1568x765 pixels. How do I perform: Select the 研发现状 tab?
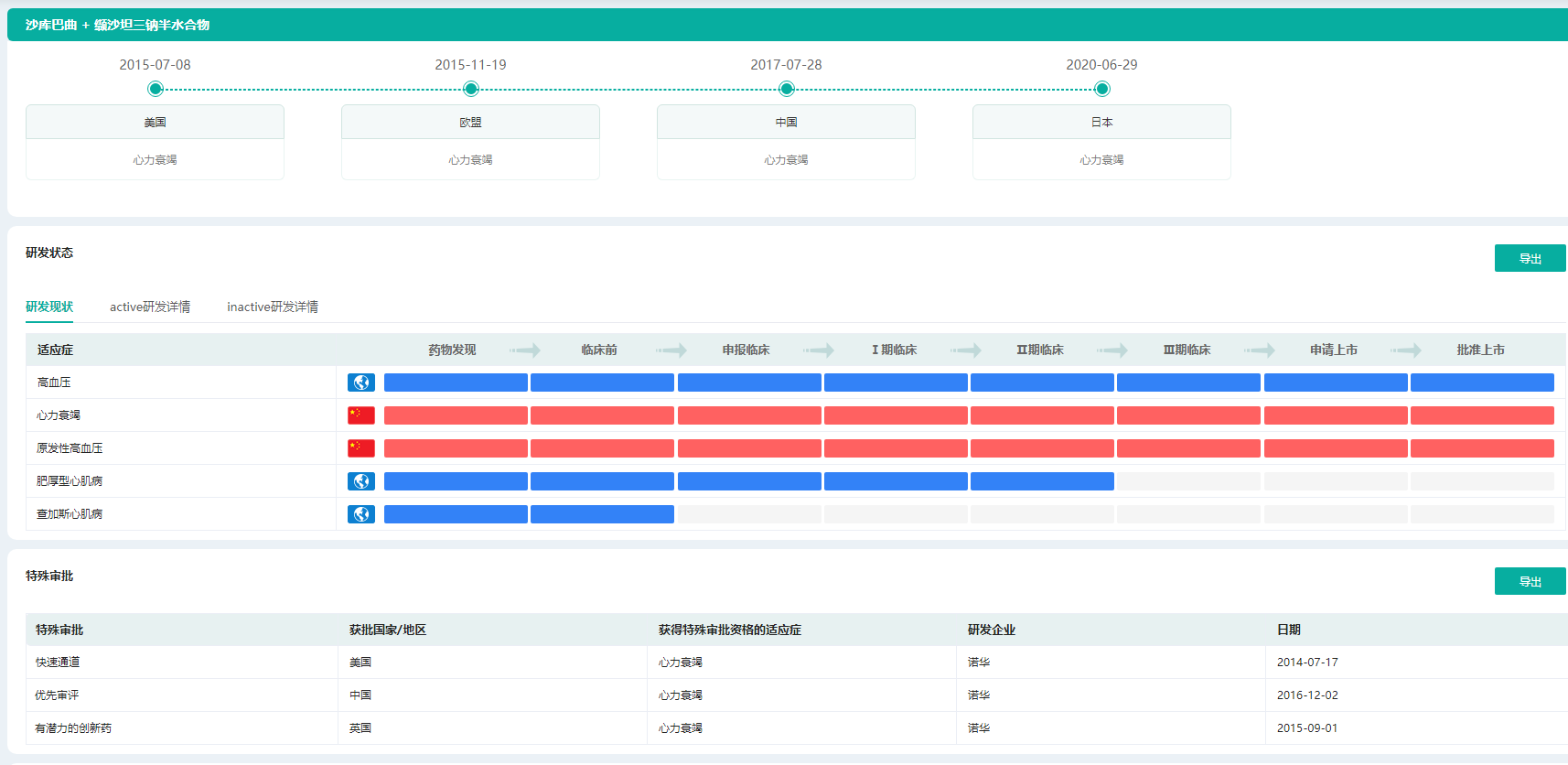click(49, 307)
